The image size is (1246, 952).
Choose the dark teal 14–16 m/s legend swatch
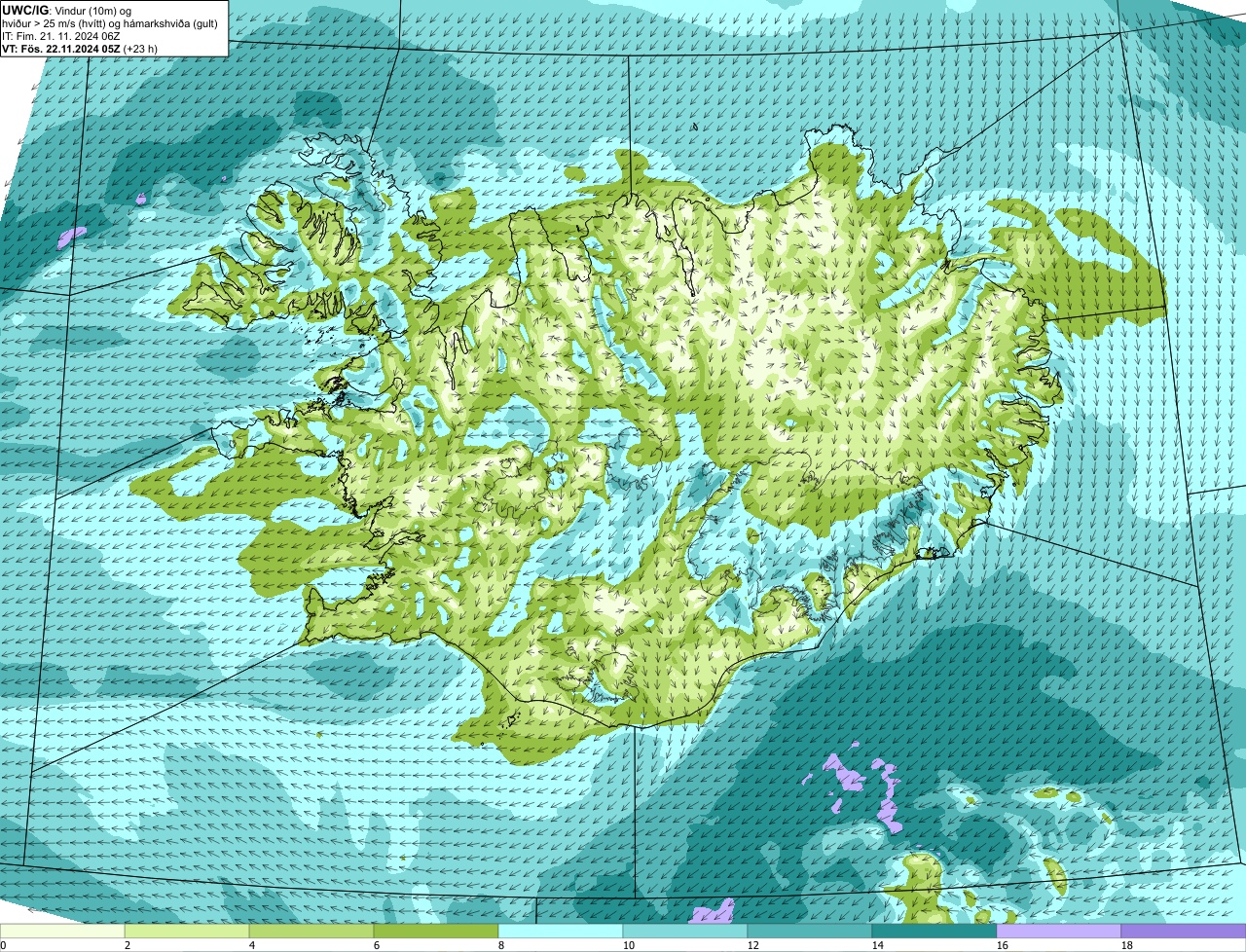(934, 931)
